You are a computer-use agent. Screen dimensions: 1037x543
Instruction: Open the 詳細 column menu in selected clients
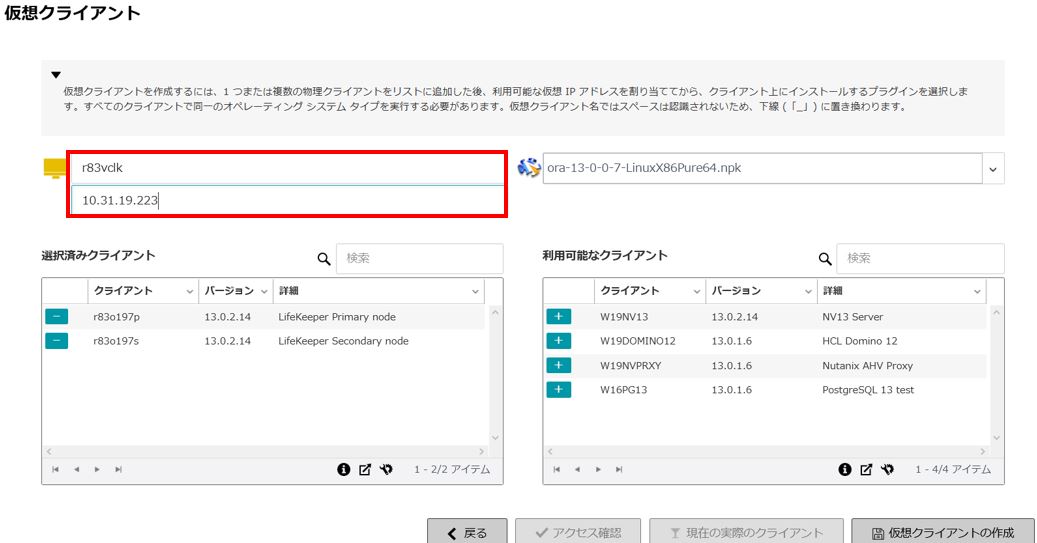tap(475, 291)
